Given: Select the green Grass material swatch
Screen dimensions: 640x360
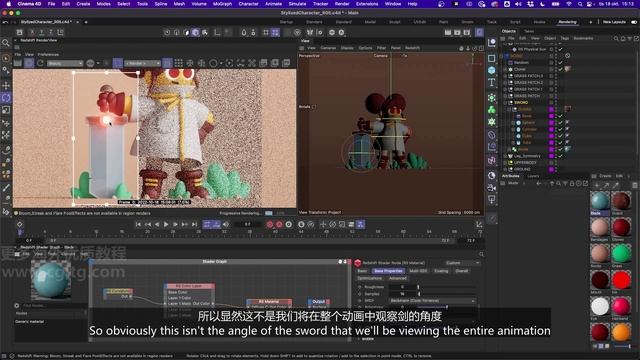Looking at the screenshot, I should [621, 253].
